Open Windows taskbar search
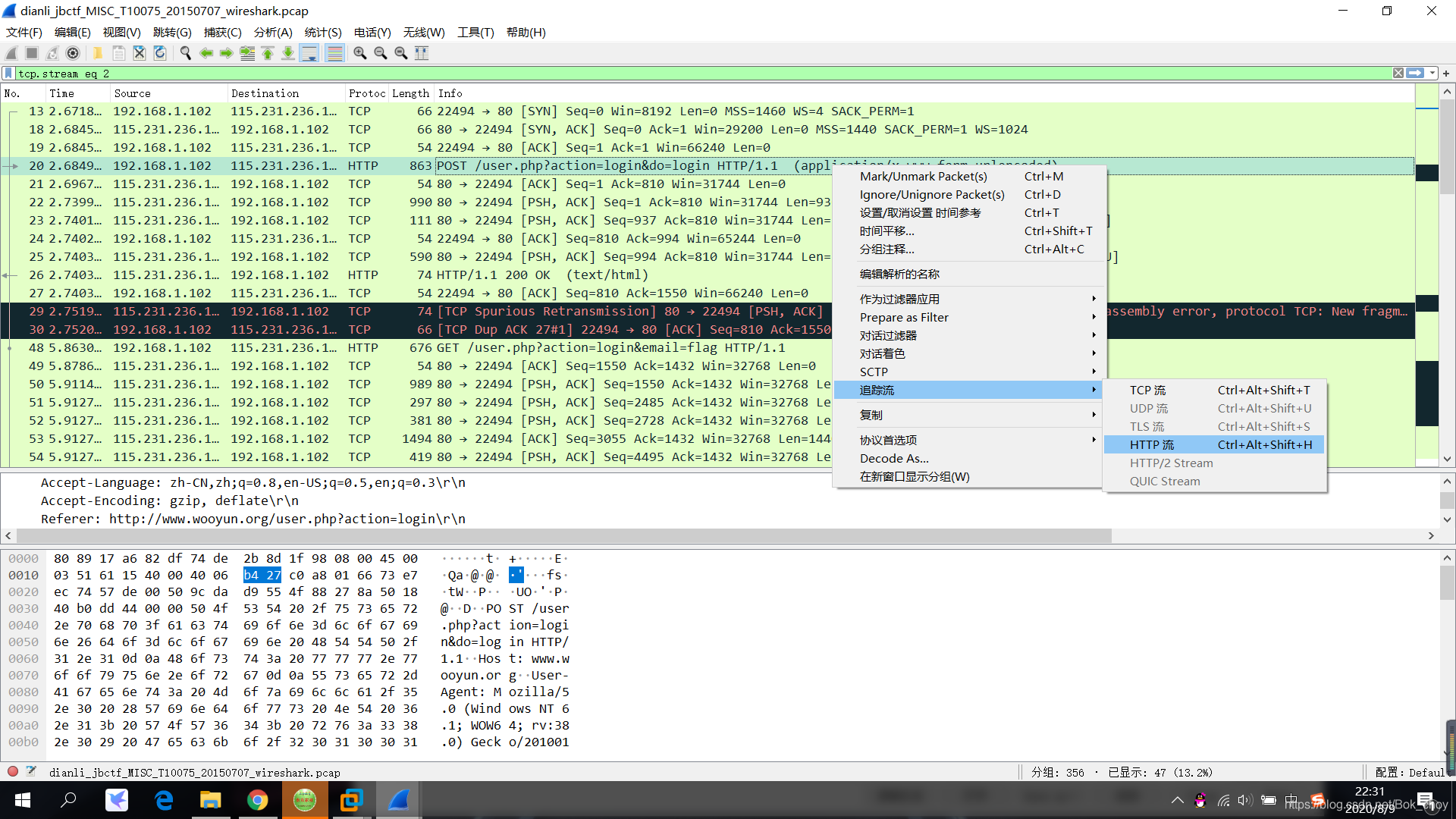This screenshot has width=1456, height=819. pos(69,800)
